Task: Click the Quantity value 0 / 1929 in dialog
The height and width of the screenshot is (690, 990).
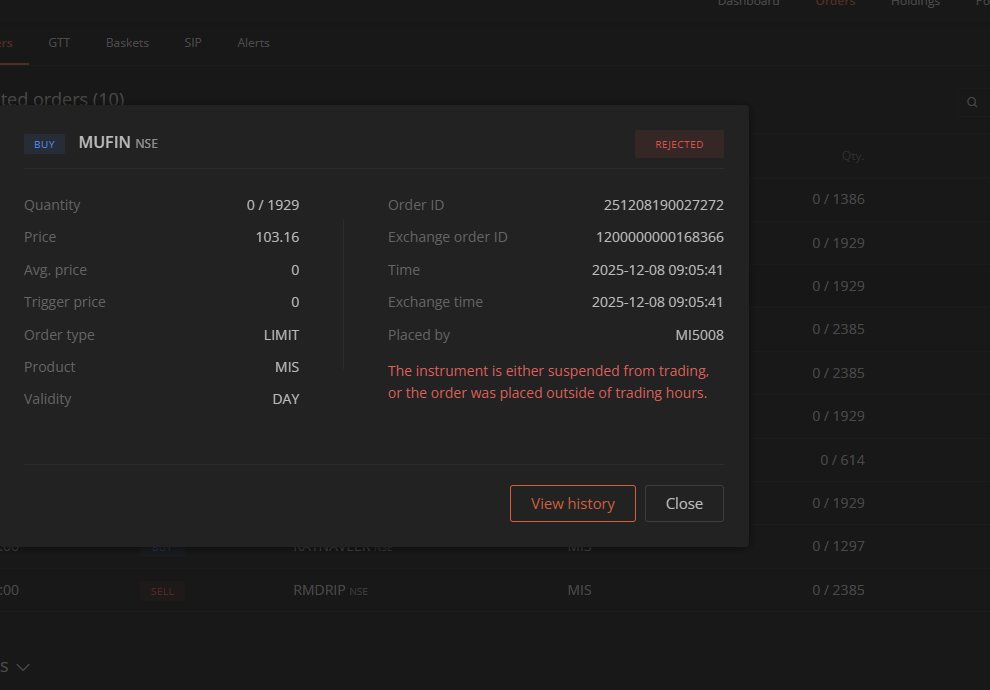Action: (x=273, y=205)
